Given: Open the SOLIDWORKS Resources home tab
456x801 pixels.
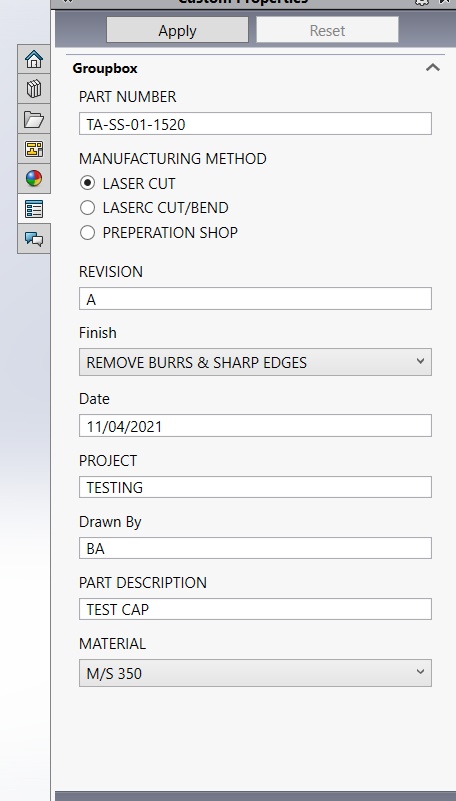Looking at the screenshot, I should (x=34, y=59).
